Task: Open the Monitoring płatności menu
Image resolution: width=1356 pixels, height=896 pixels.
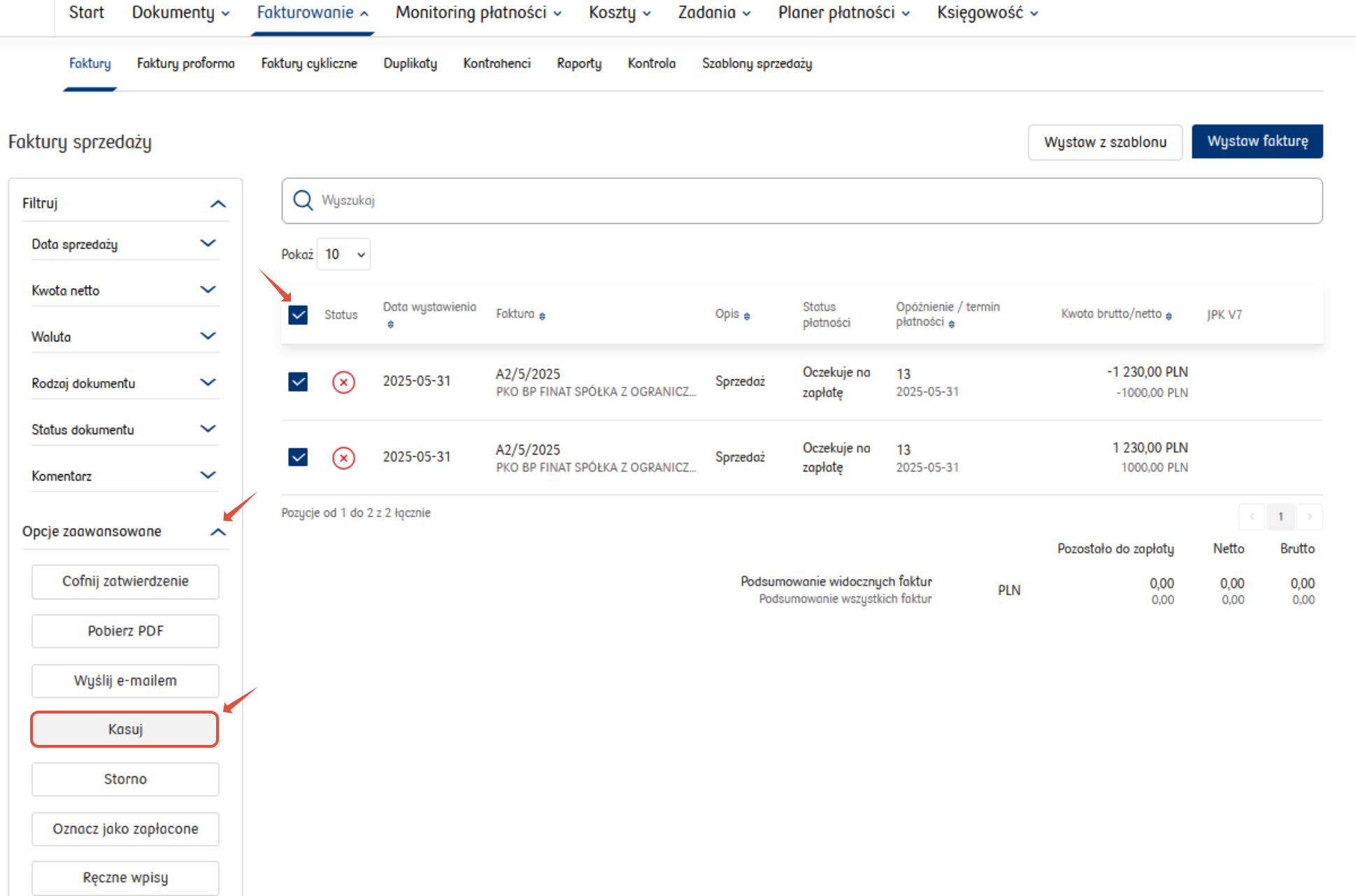Action: [x=478, y=13]
